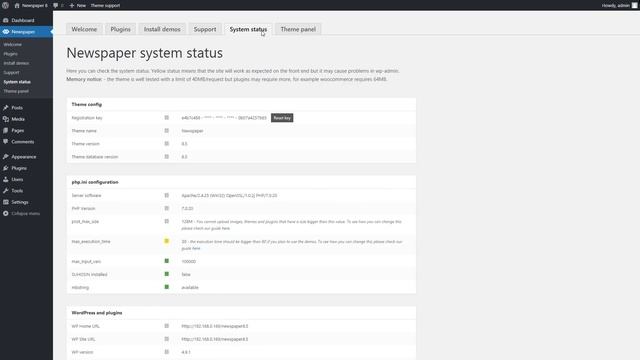Click the Plugins plug icon in sidebar
640x360 pixels.
tap(6, 168)
